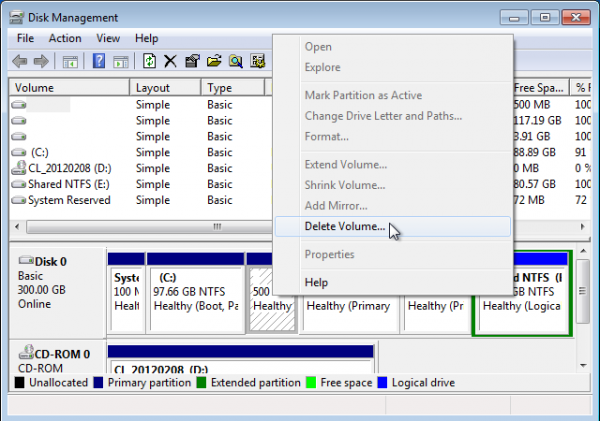The height and width of the screenshot is (421, 600).
Task: Click the grayed Explore context menu entry
Action: pos(393,67)
